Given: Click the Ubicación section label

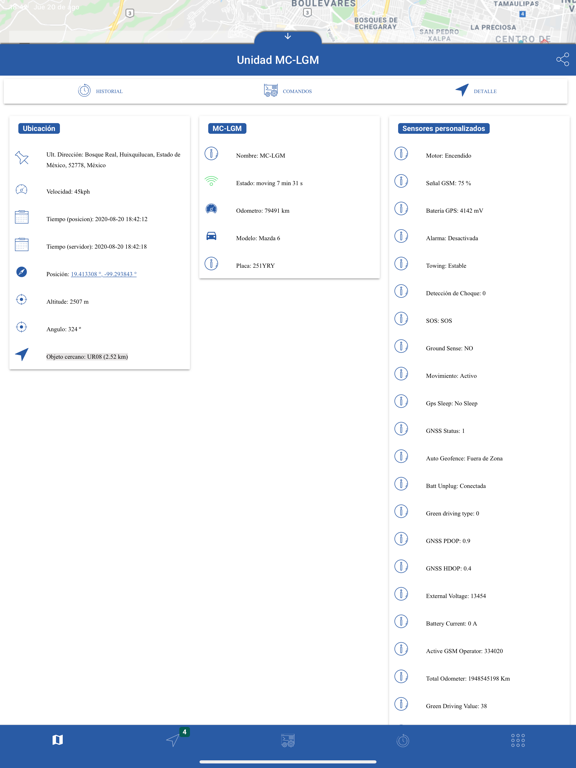Looking at the screenshot, I should [39, 128].
